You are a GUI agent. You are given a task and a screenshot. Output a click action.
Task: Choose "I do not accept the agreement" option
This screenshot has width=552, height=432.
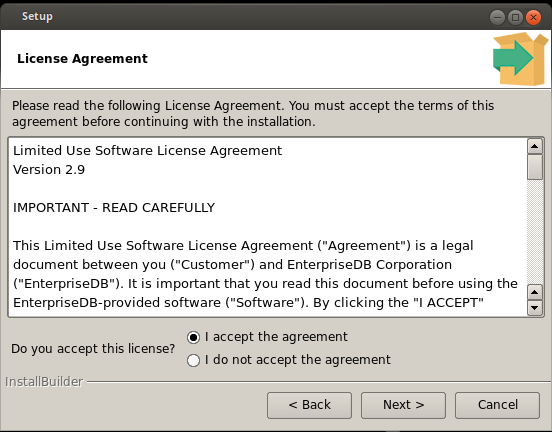point(193,361)
